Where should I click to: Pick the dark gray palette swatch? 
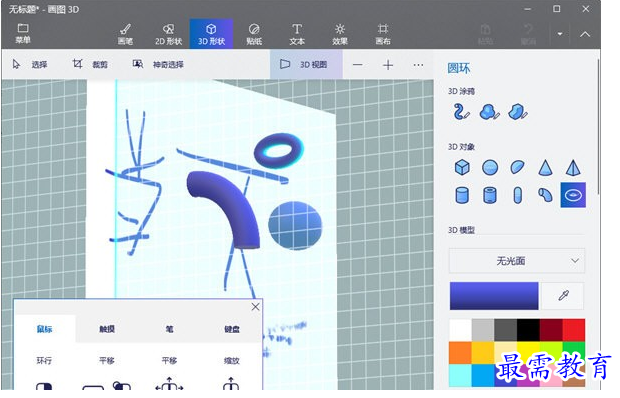(x=505, y=330)
